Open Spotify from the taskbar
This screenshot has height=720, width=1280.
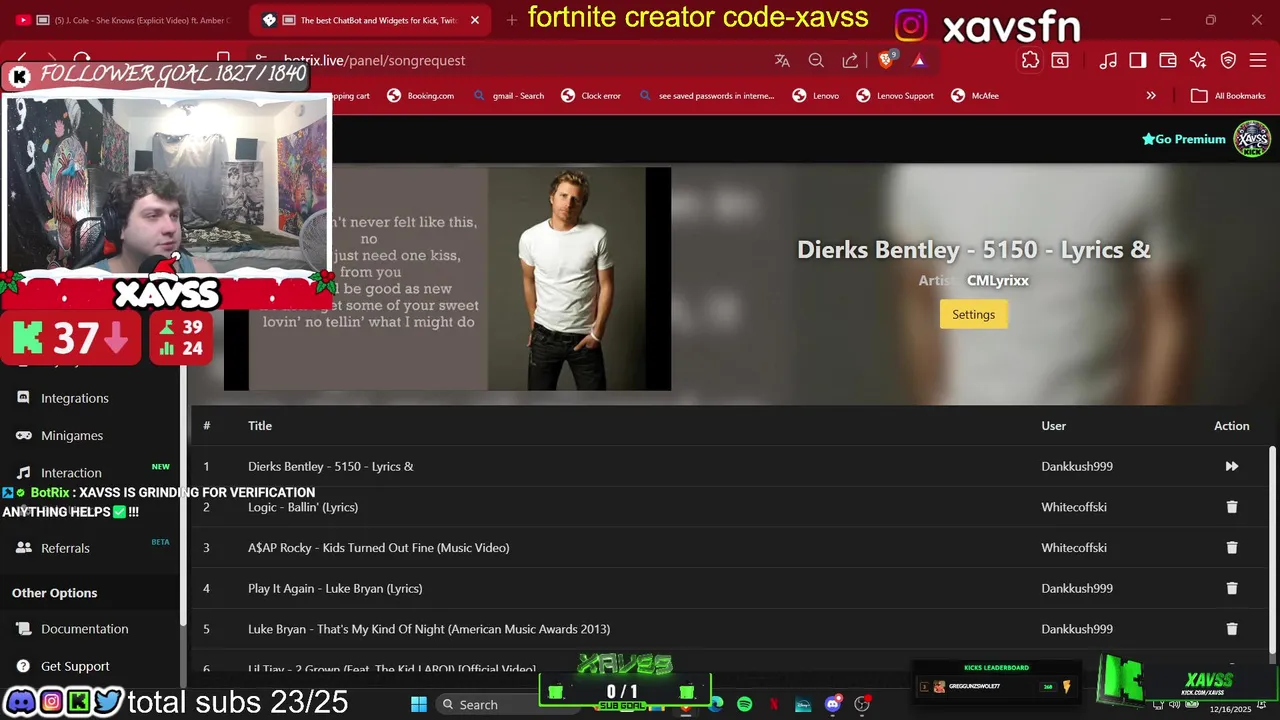pyautogui.click(x=744, y=704)
